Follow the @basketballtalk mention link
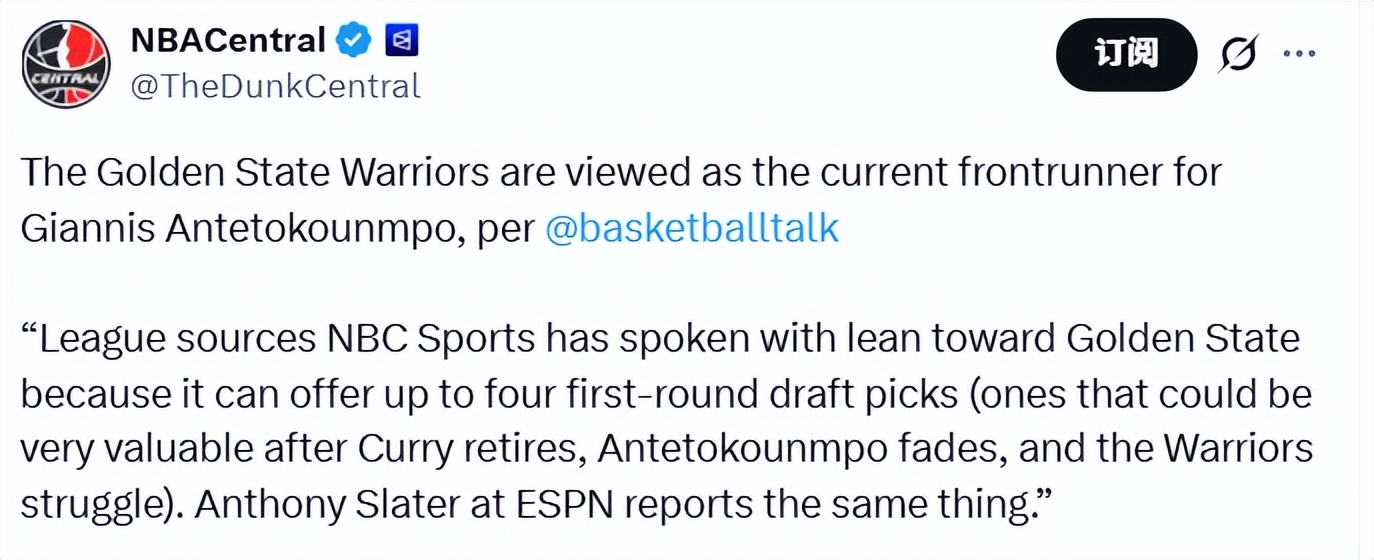 click(x=692, y=228)
